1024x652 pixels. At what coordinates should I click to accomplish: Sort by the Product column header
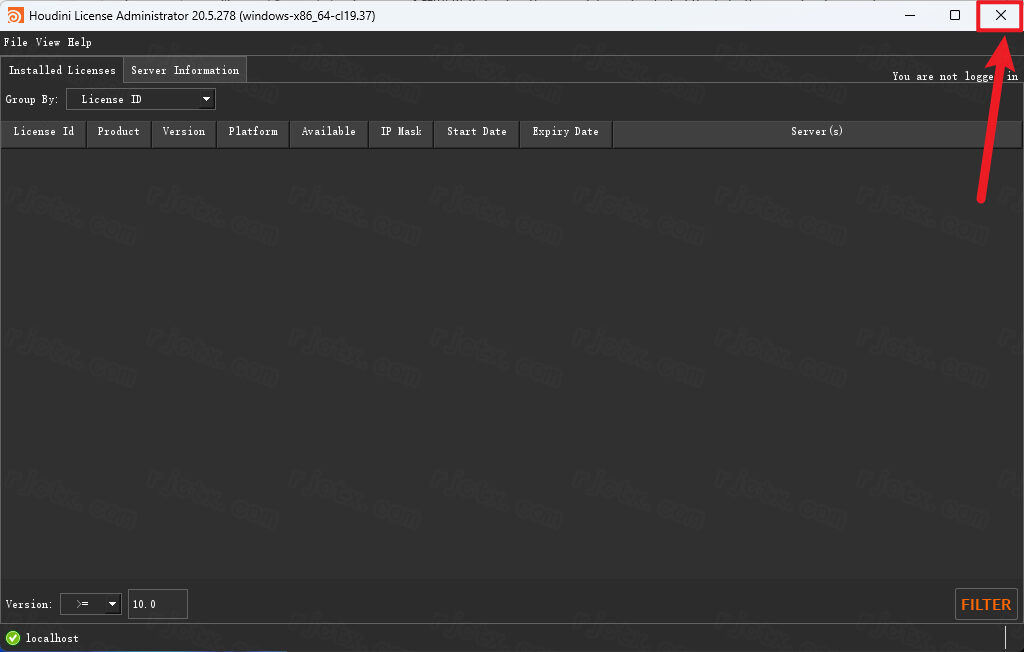click(x=119, y=132)
